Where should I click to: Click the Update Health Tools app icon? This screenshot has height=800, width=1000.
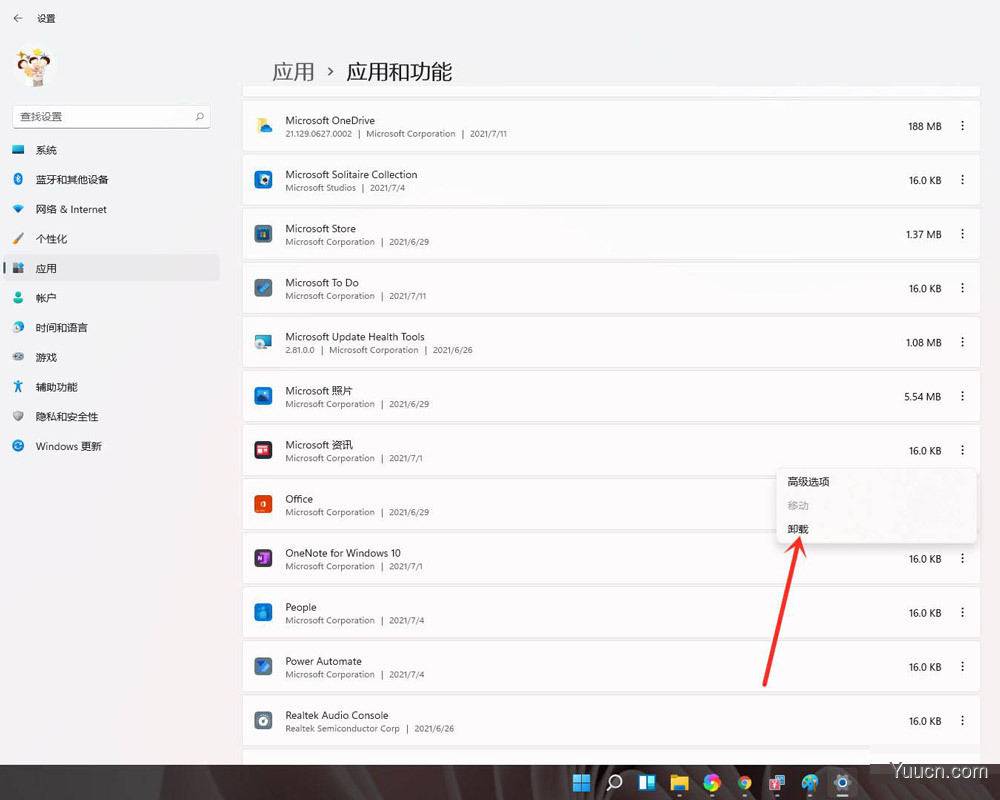(x=263, y=343)
